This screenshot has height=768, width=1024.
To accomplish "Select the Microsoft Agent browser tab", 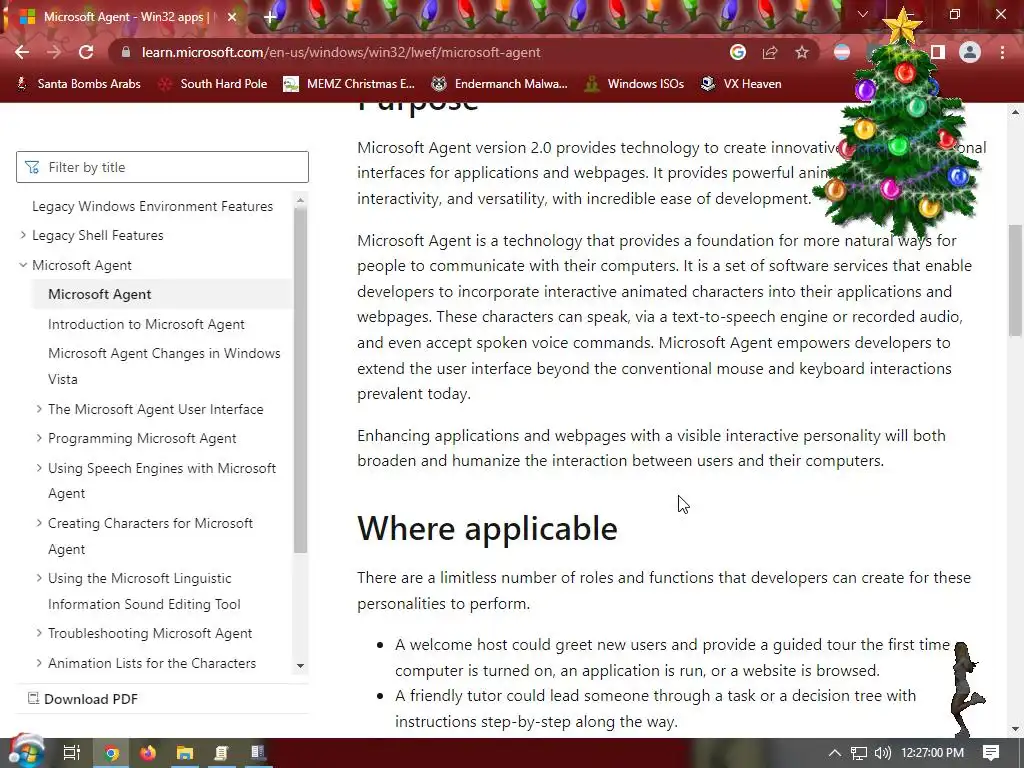I will [125, 17].
